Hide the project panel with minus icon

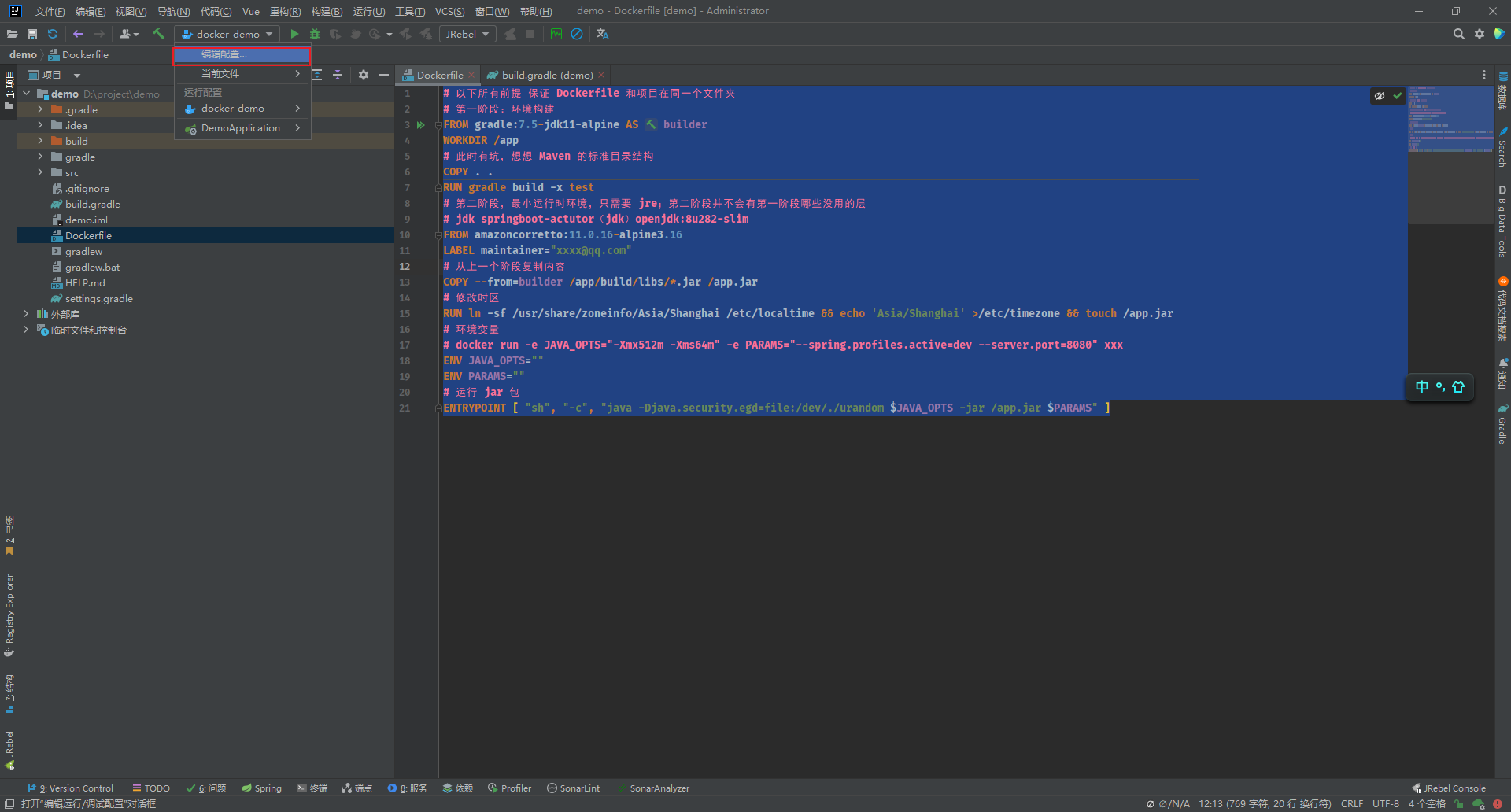[384, 75]
